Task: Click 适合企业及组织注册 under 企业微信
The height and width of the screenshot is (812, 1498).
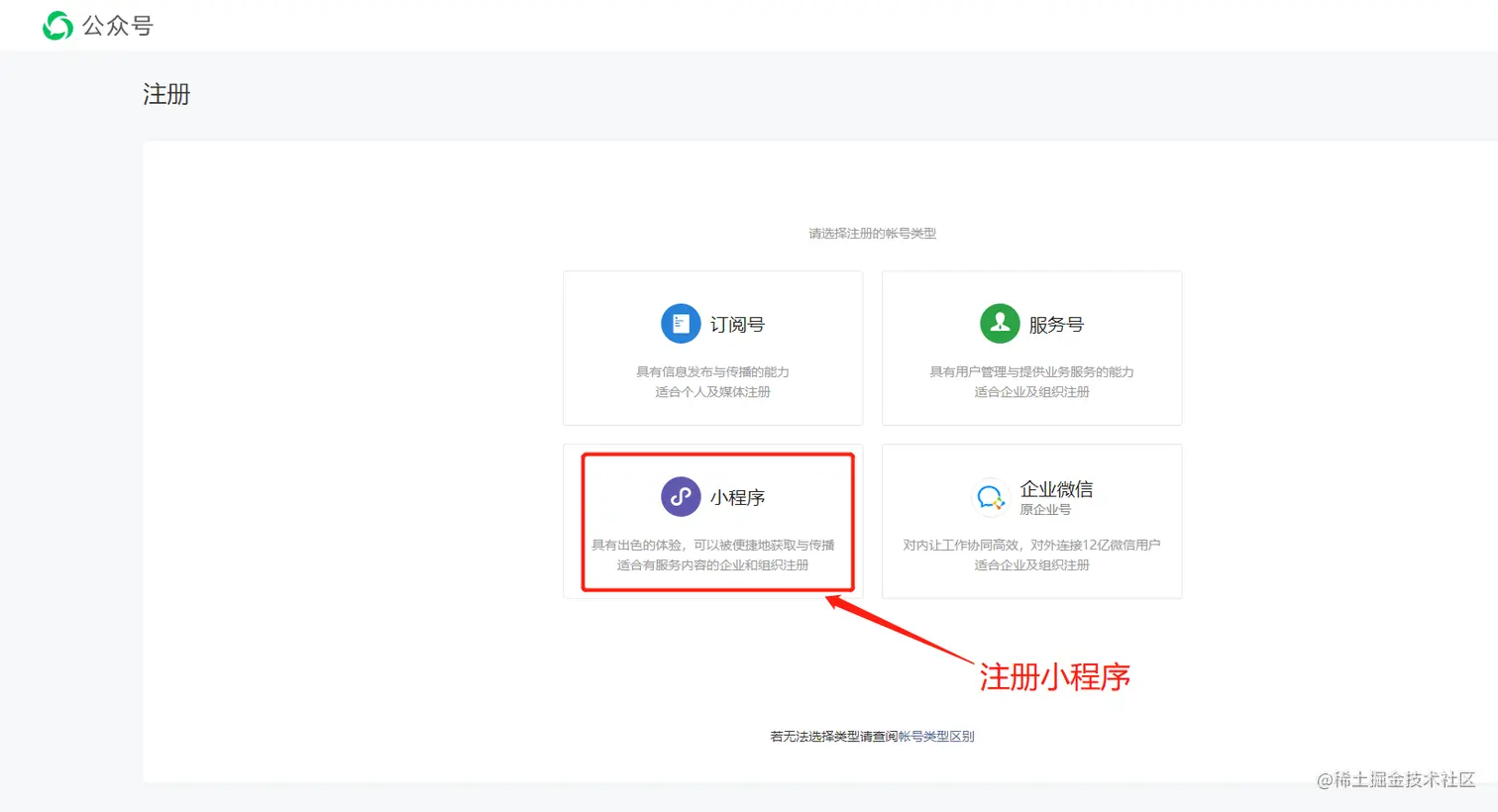Action: pyautogui.click(x=1031, y=565)
